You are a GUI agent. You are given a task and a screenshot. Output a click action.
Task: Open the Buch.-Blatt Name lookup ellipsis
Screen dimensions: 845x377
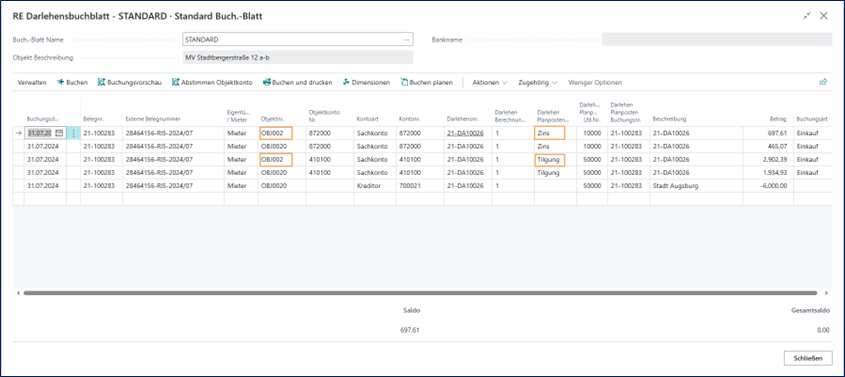[x=406, y=39]
